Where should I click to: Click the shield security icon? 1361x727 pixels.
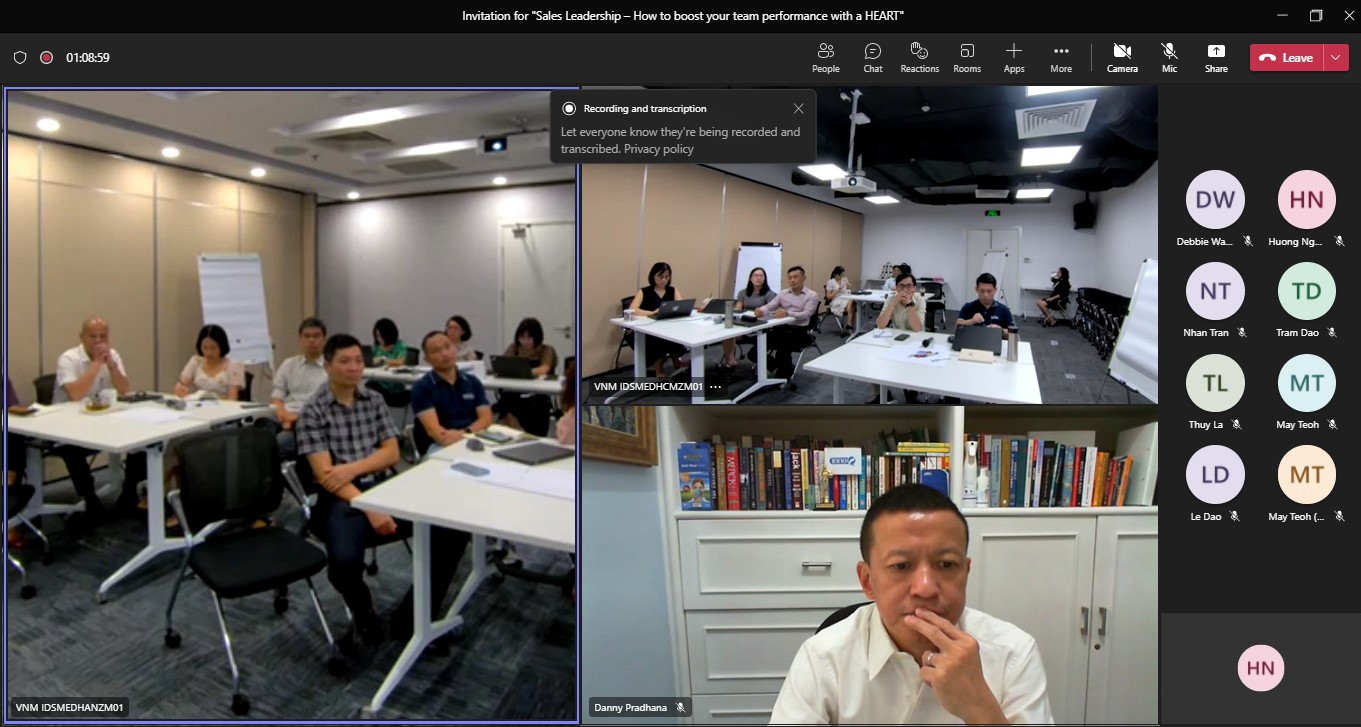20,58
